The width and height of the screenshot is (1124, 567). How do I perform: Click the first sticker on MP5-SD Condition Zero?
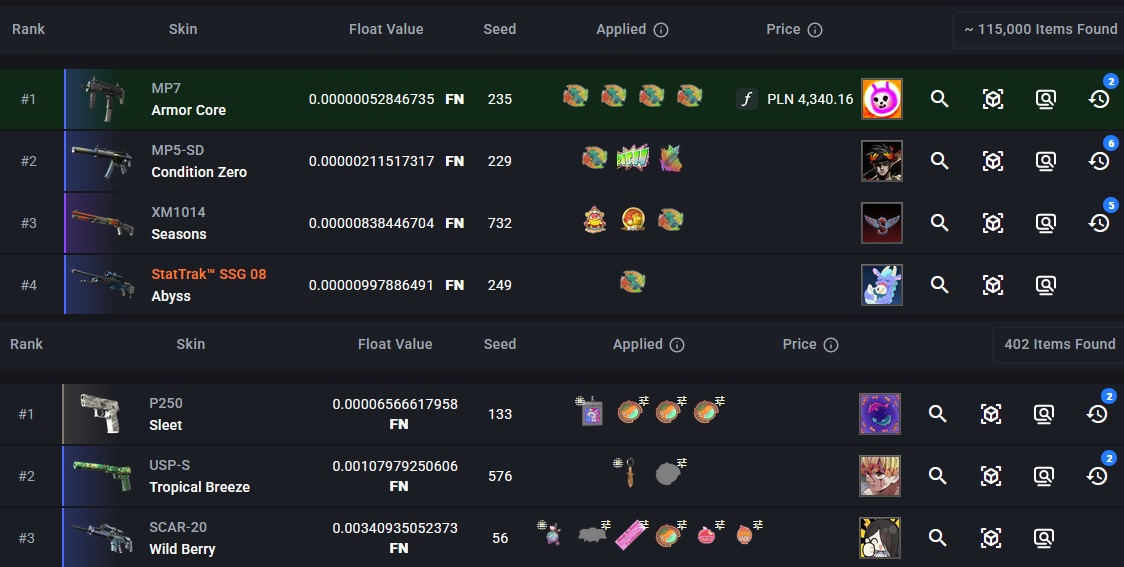pos(594,158)
